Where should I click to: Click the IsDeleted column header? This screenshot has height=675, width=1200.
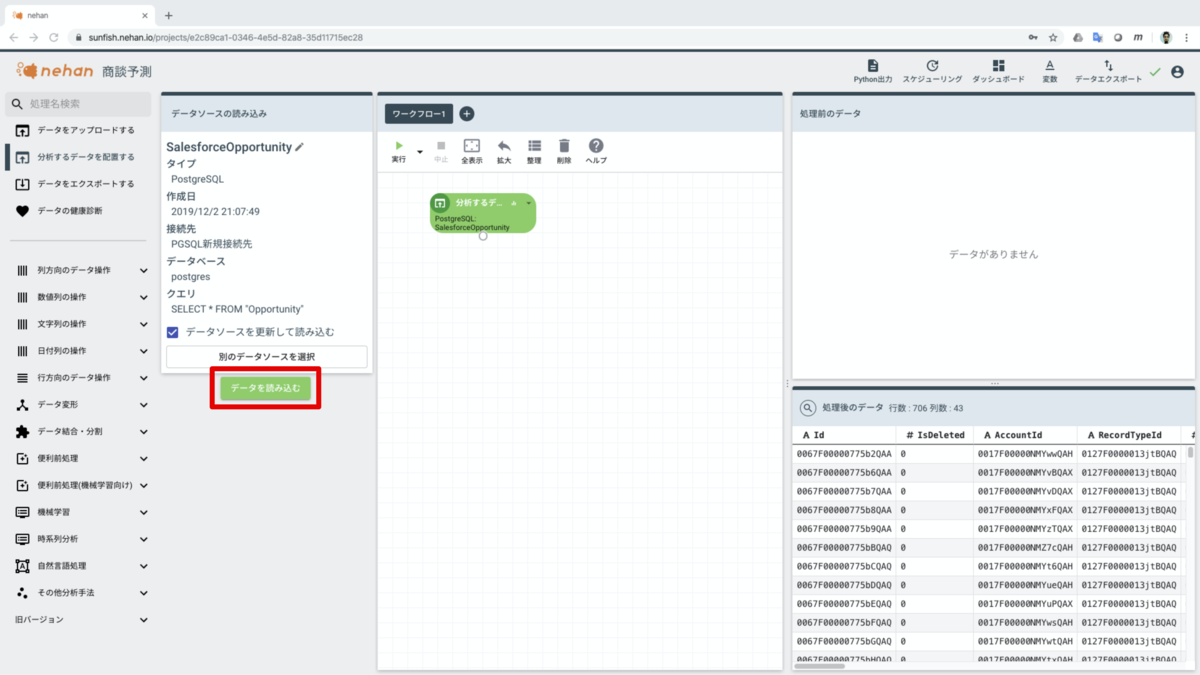[935, 435]
